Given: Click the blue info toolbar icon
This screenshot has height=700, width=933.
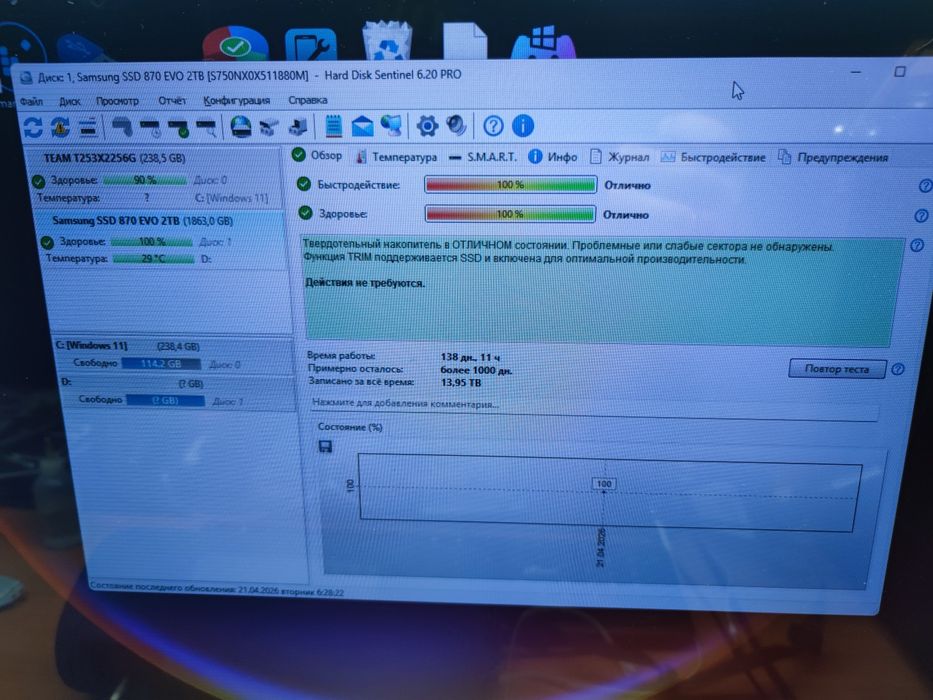Looking at the screenshot, I should [522, 126].
